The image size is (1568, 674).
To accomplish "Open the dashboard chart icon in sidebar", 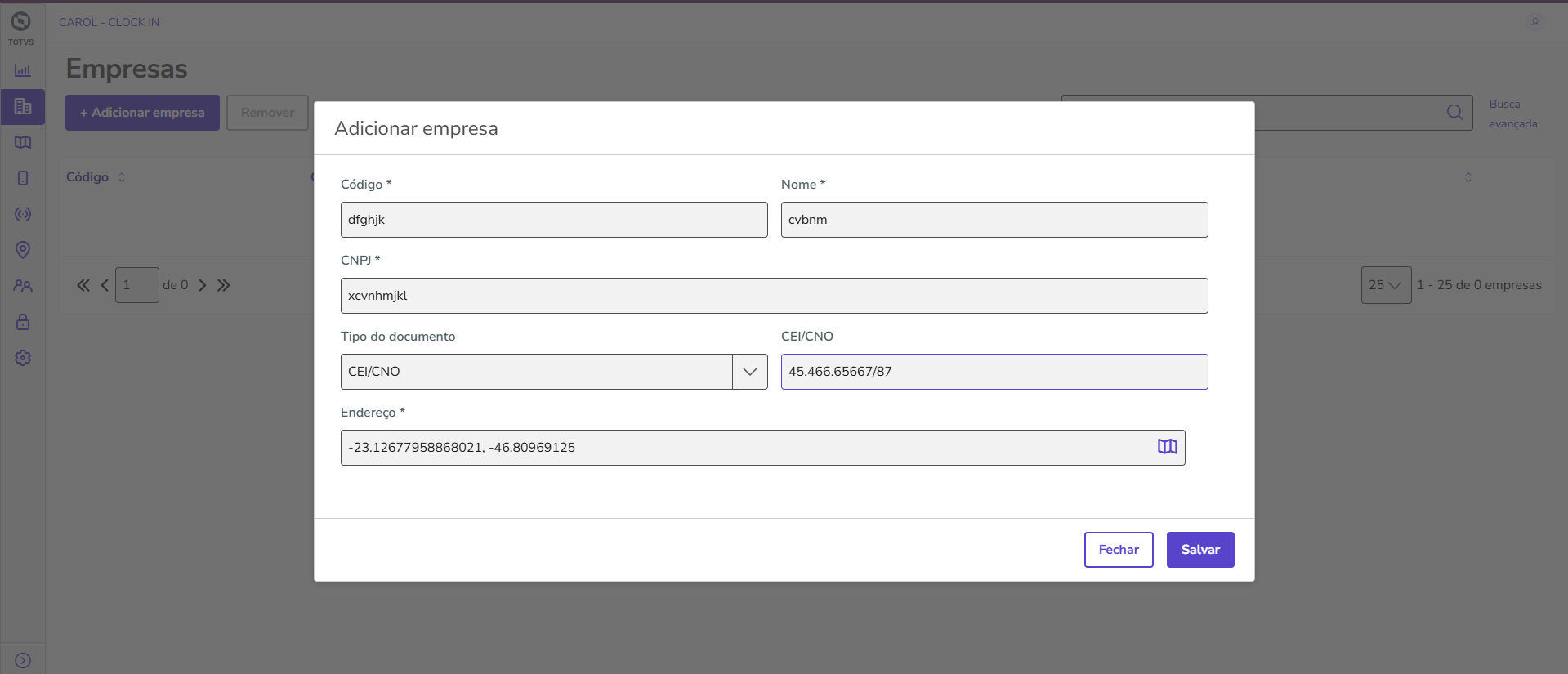I will tap(23, 70).
